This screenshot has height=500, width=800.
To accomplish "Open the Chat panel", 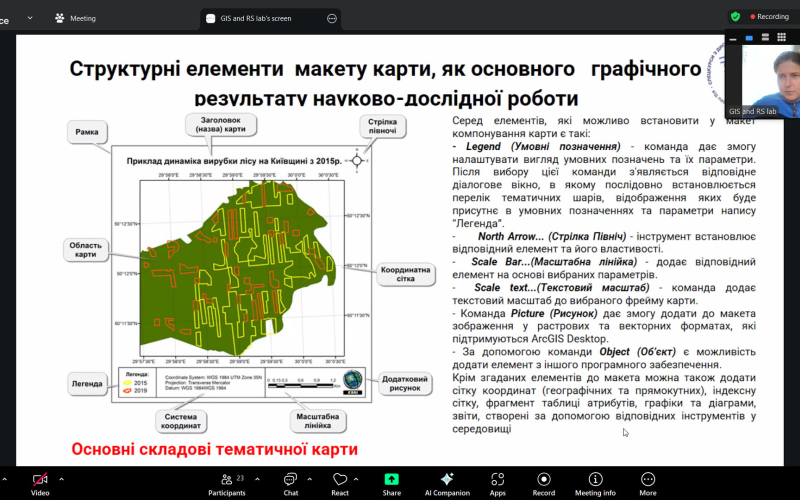I will (290, 480).
